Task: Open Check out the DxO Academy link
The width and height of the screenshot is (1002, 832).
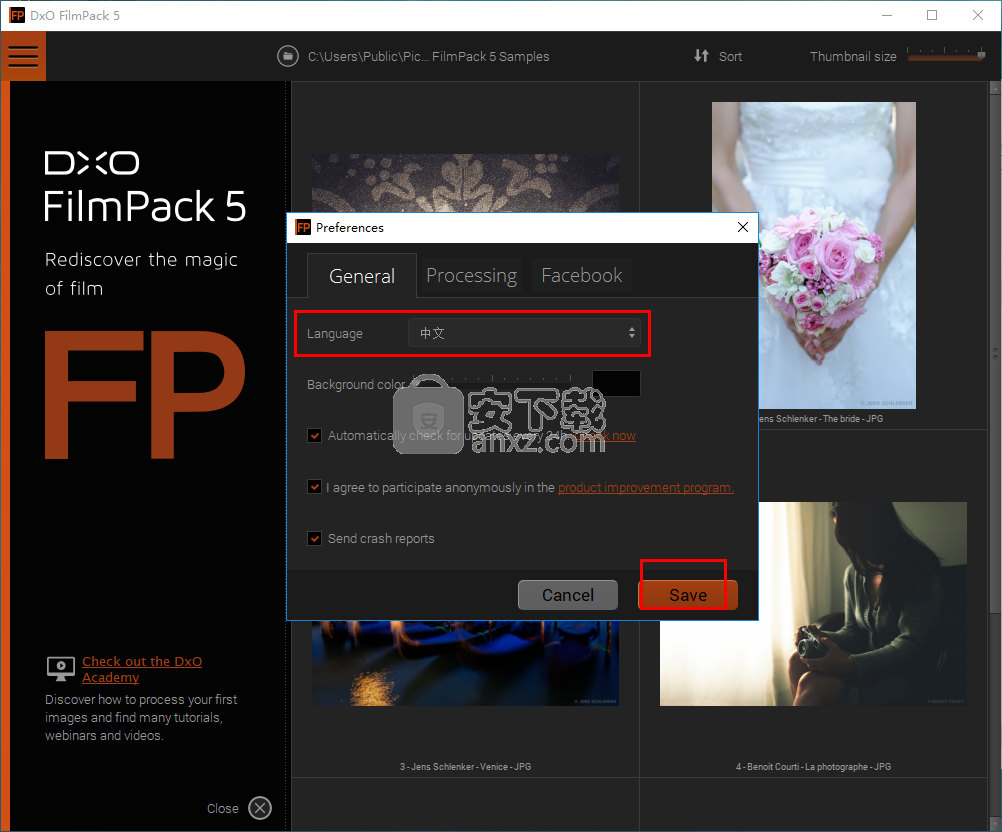Action: pos(142,669)
